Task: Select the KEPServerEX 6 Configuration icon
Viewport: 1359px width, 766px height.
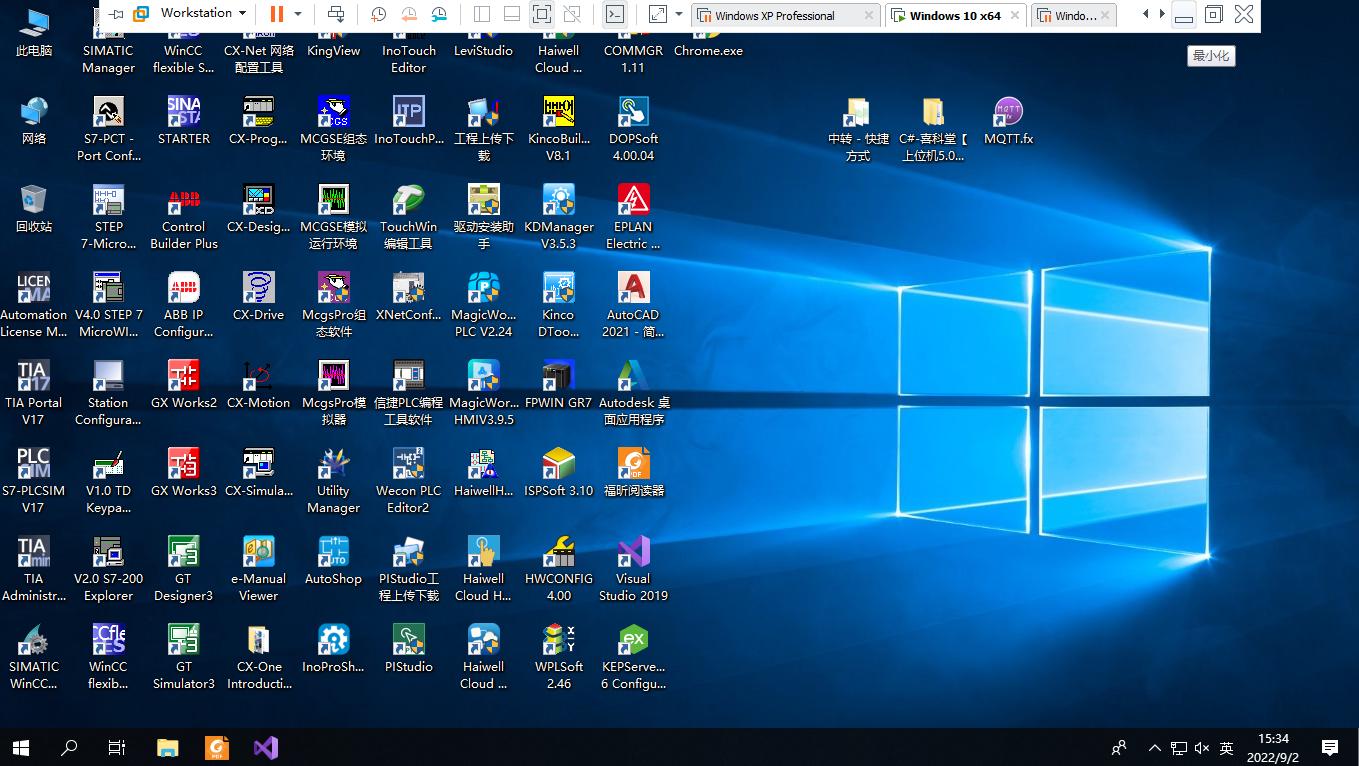Action: click(633, 641)
